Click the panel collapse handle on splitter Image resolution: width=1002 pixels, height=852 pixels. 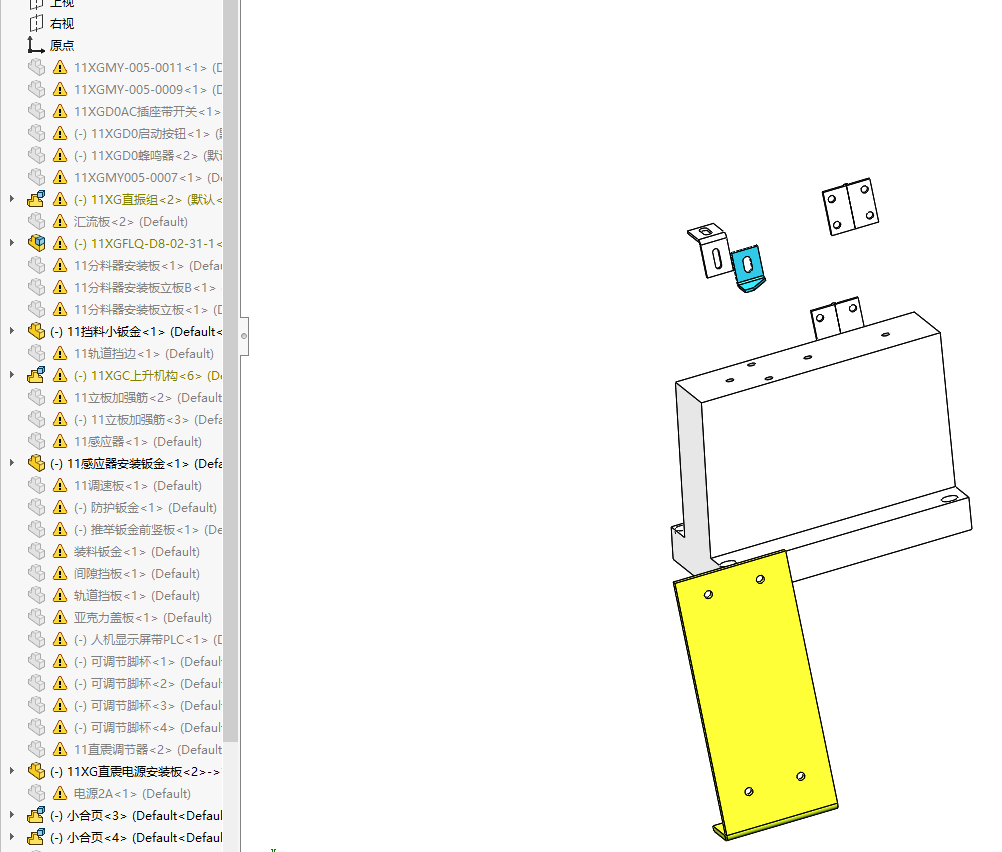click(244, 336)
